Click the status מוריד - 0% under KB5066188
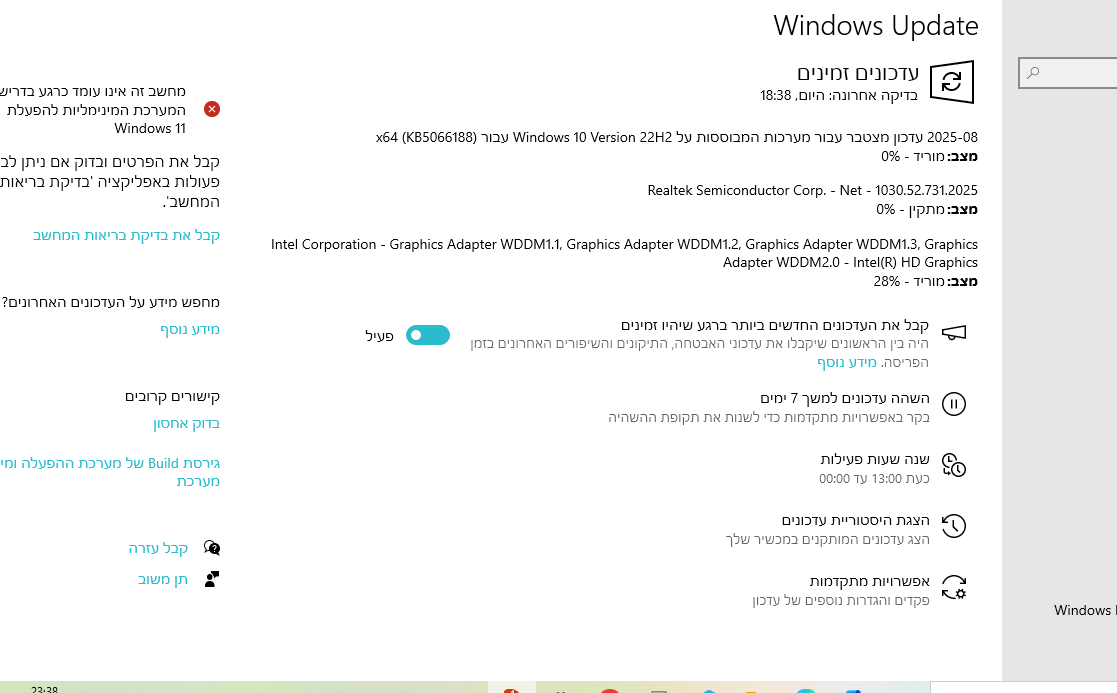 913,156
